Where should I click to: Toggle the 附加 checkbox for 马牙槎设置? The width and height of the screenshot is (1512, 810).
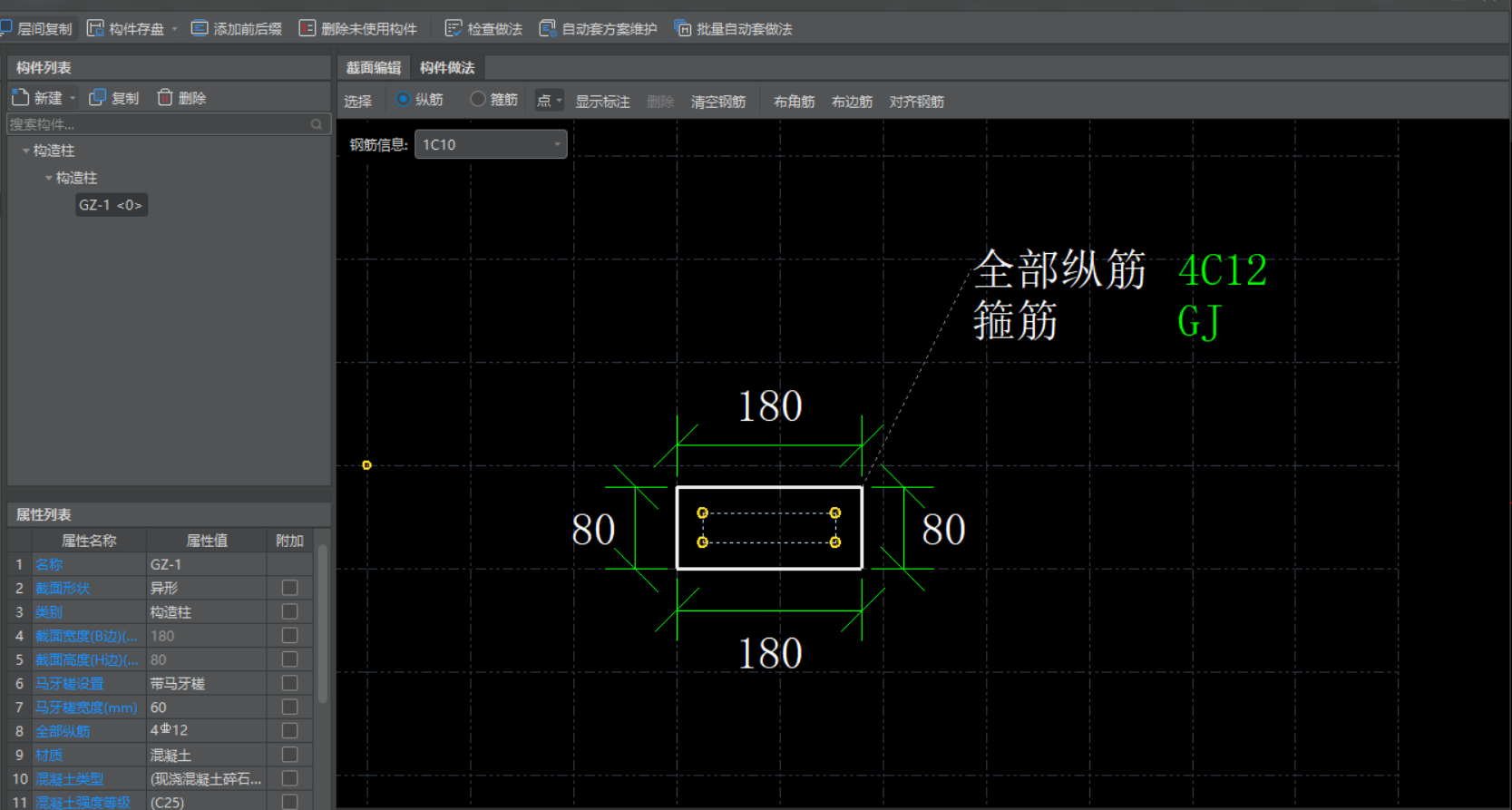290,683
